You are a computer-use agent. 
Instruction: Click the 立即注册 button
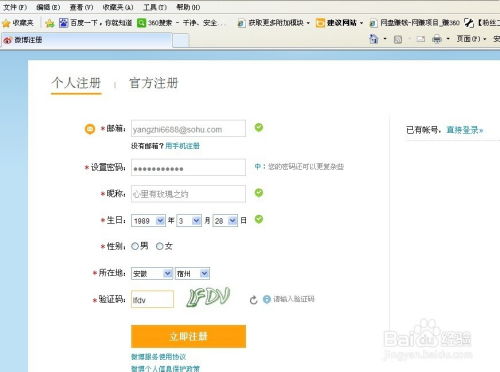click(x=188, y=336)
